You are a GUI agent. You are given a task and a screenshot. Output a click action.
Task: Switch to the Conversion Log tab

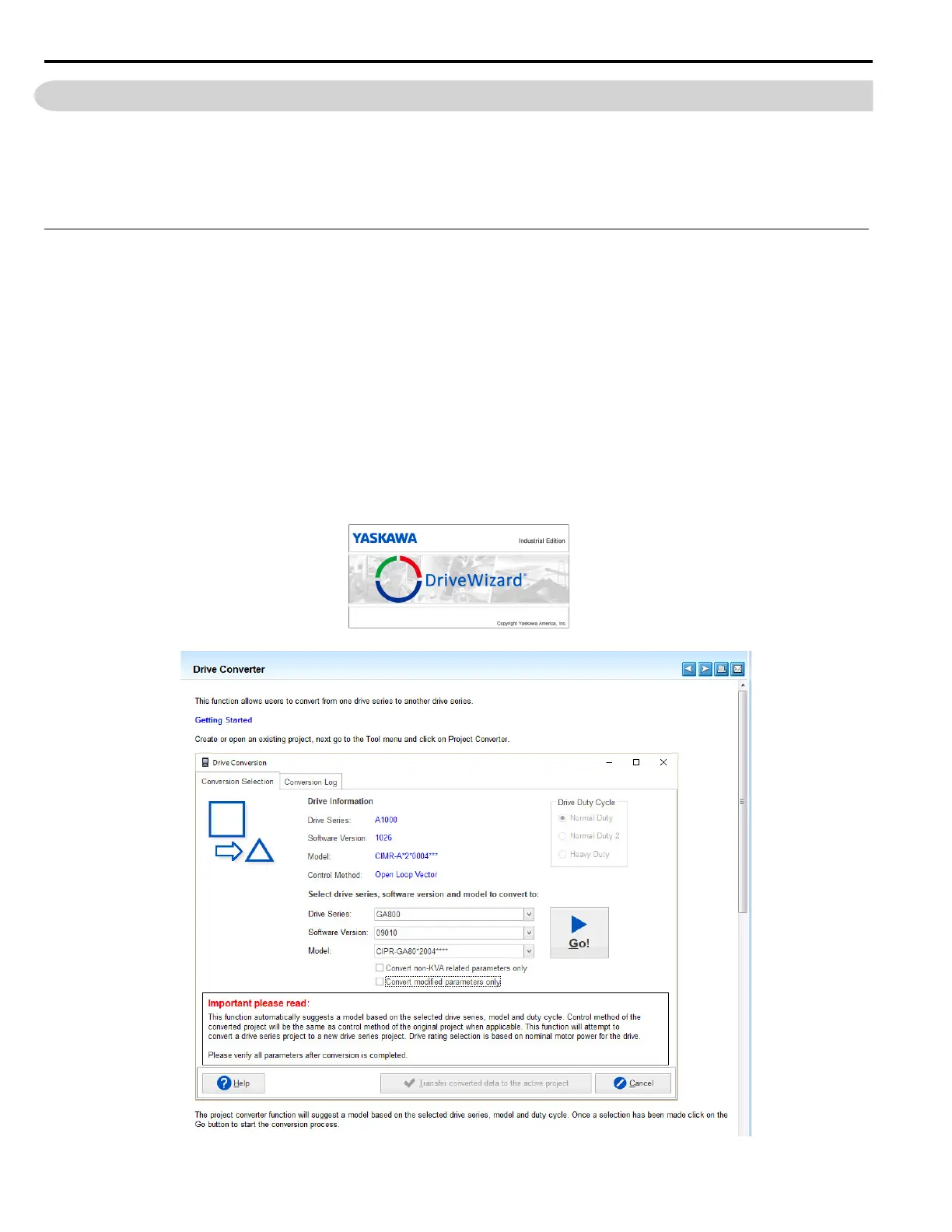[x=310, y=782]
